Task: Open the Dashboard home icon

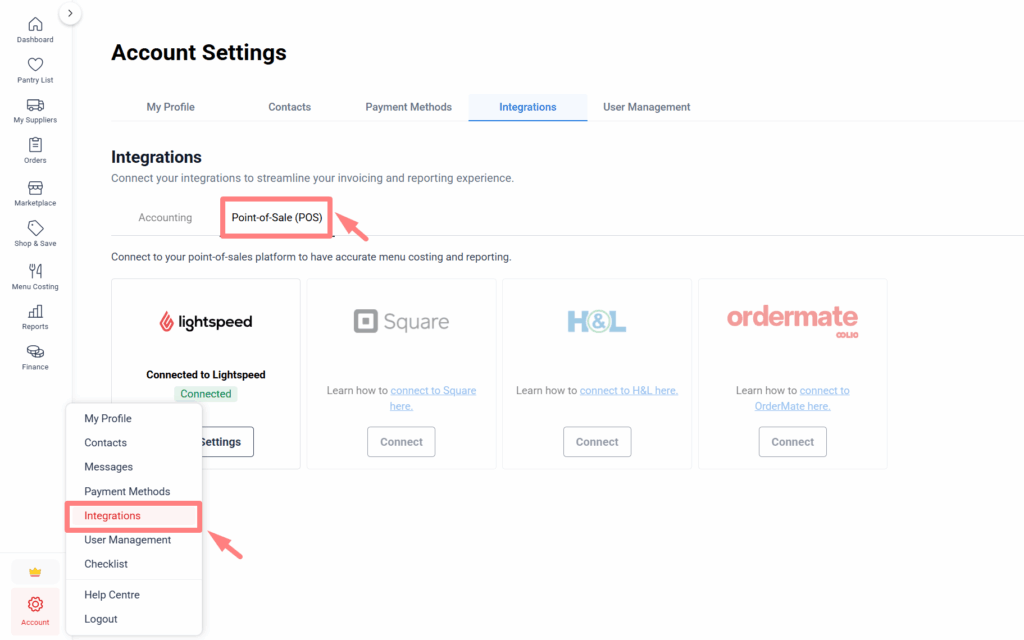Action: (35, 24)
